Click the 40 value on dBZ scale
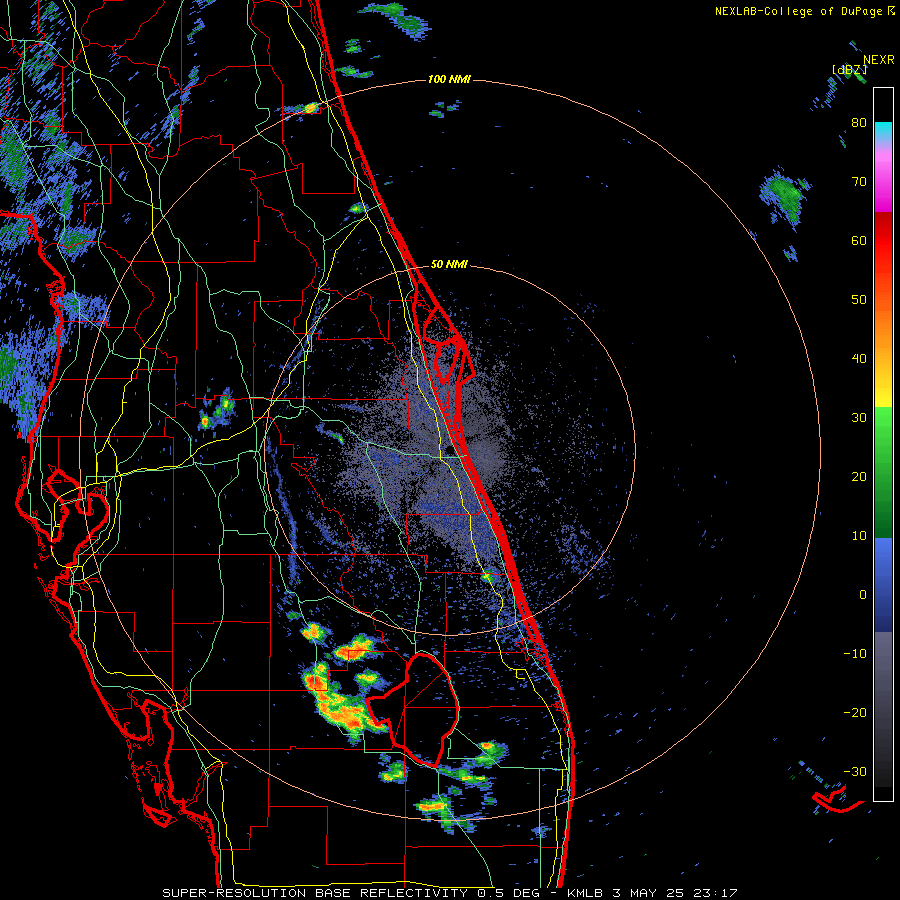Image resolution: width=900 pixels, height=900 pixels. click(x=859, y=359)
